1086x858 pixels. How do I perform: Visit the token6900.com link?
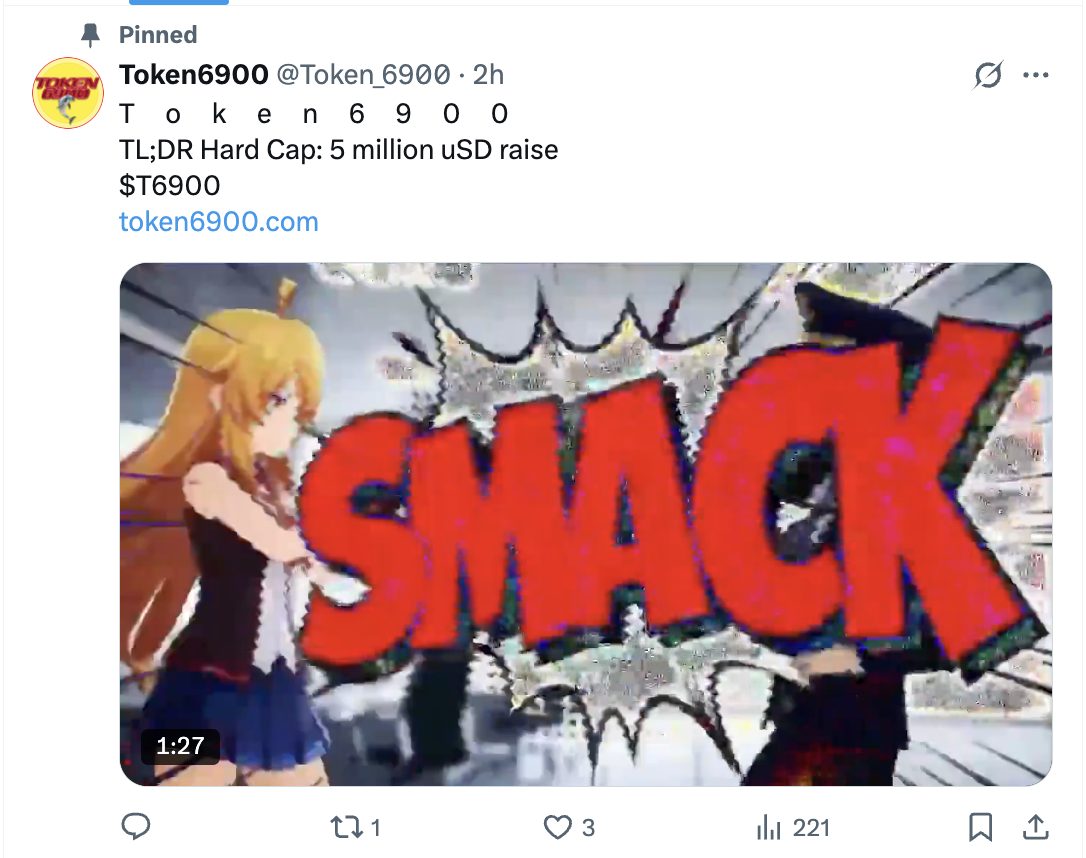218,221
